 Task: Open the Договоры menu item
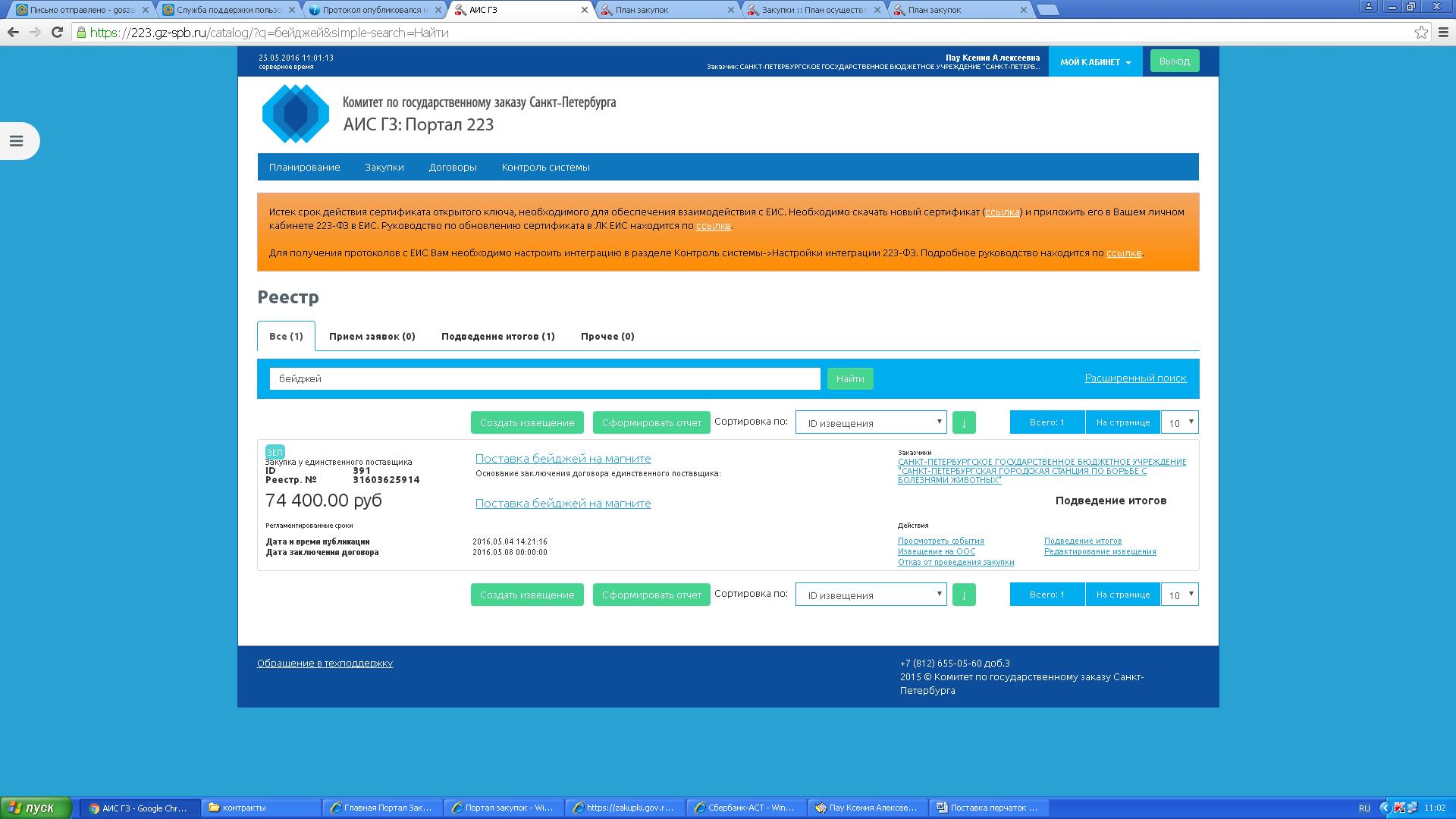(x=453, y=167)
